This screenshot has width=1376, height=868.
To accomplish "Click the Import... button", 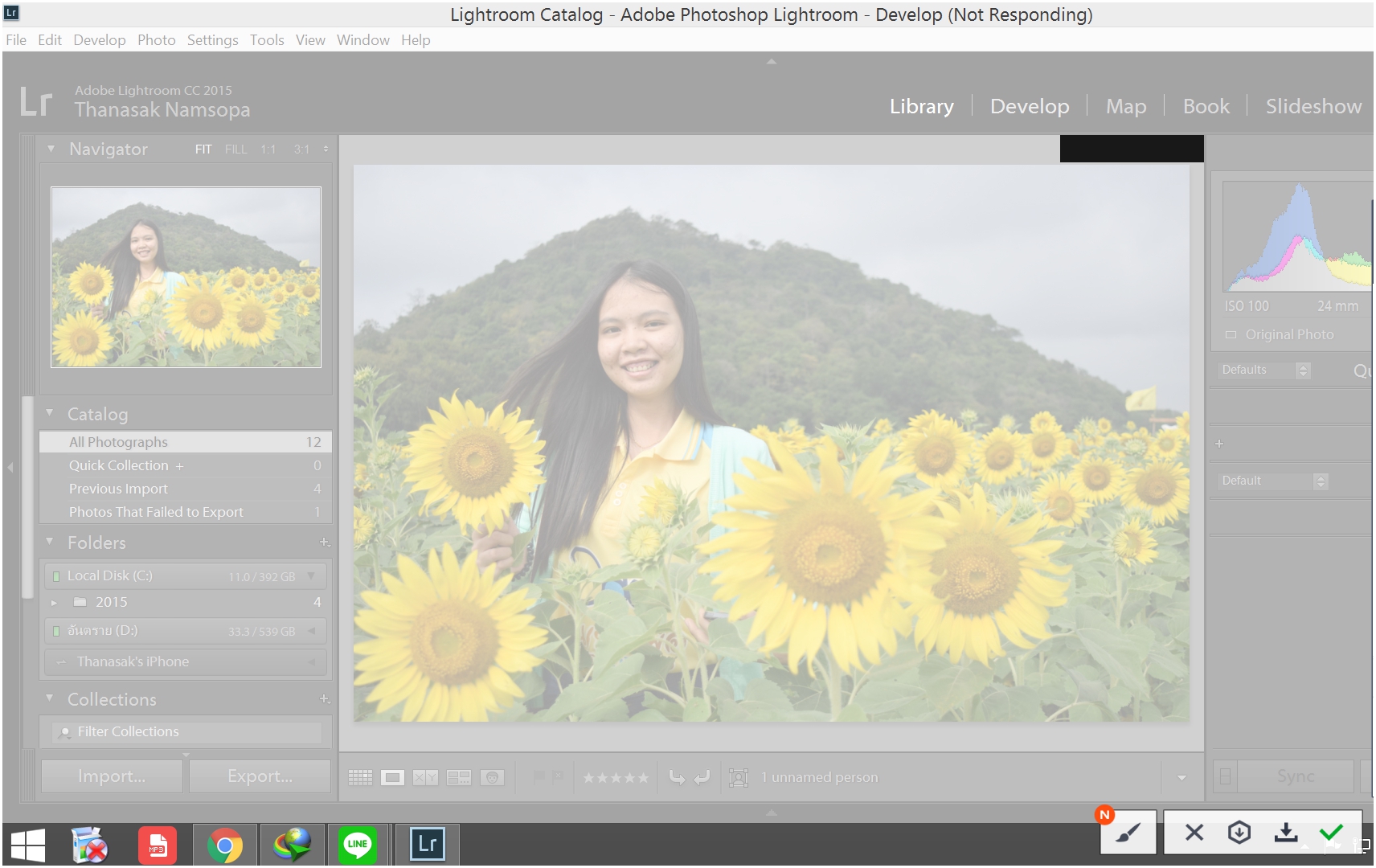I will (112, 776).
